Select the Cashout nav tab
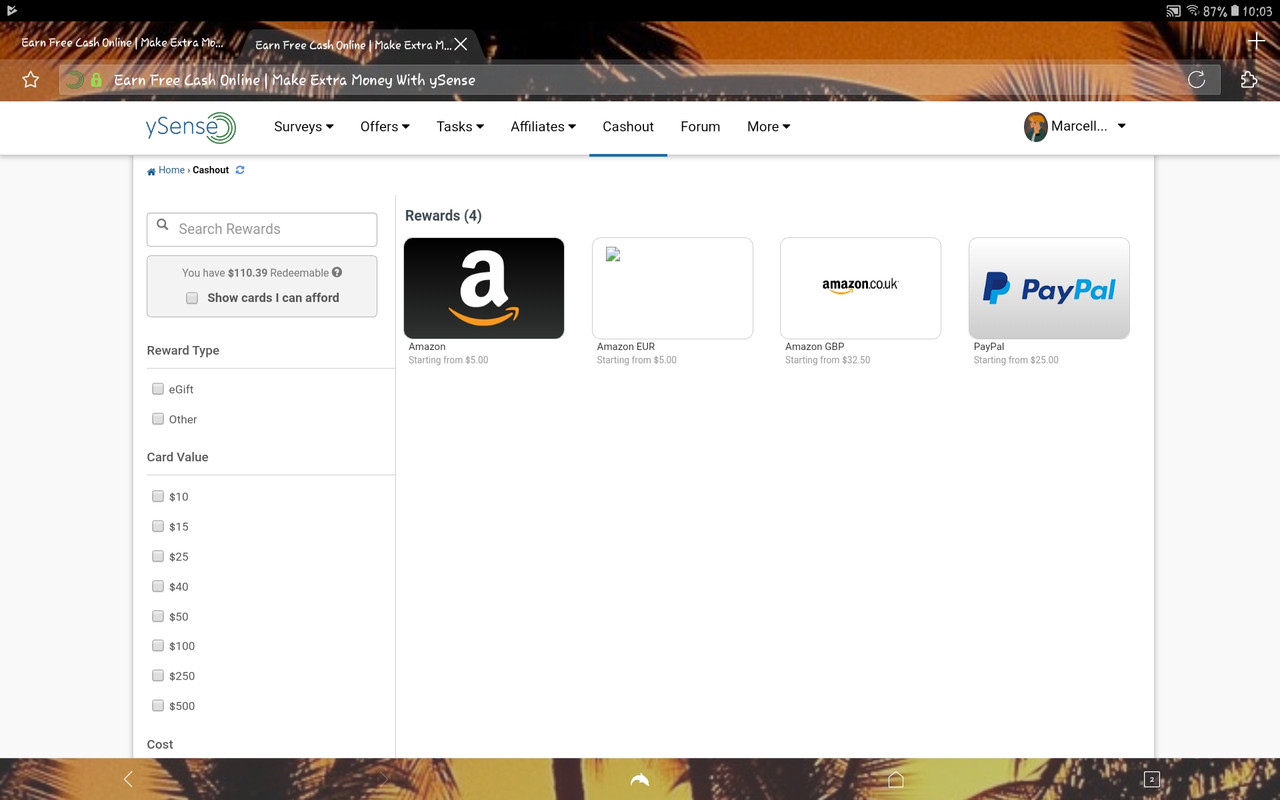 (x=628, y=127)
